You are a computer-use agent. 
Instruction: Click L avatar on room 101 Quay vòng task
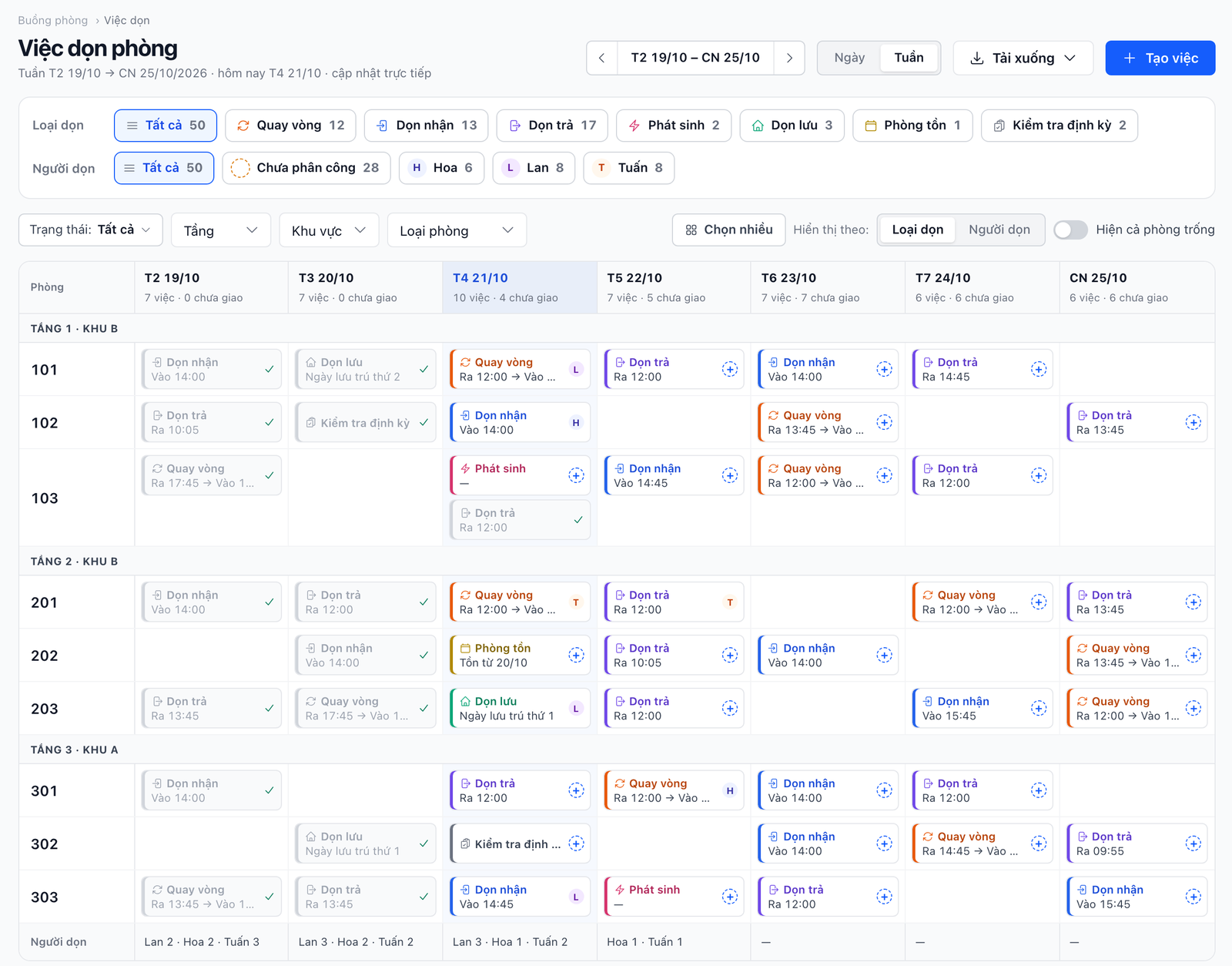576,370
